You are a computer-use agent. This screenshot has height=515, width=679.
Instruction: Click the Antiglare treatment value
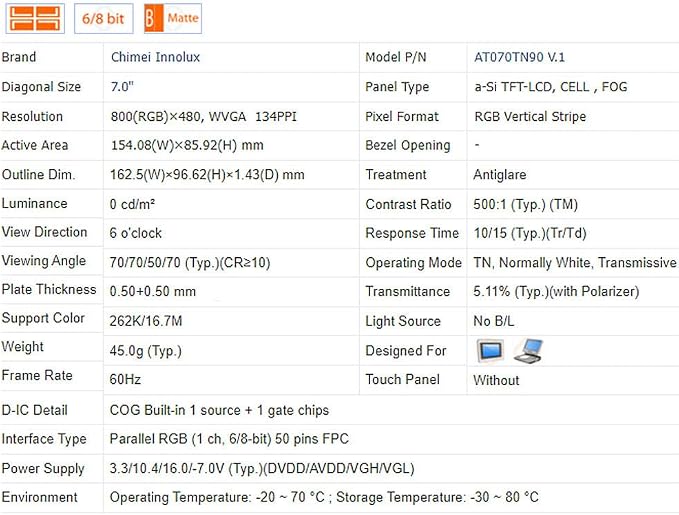click(500, 175)
